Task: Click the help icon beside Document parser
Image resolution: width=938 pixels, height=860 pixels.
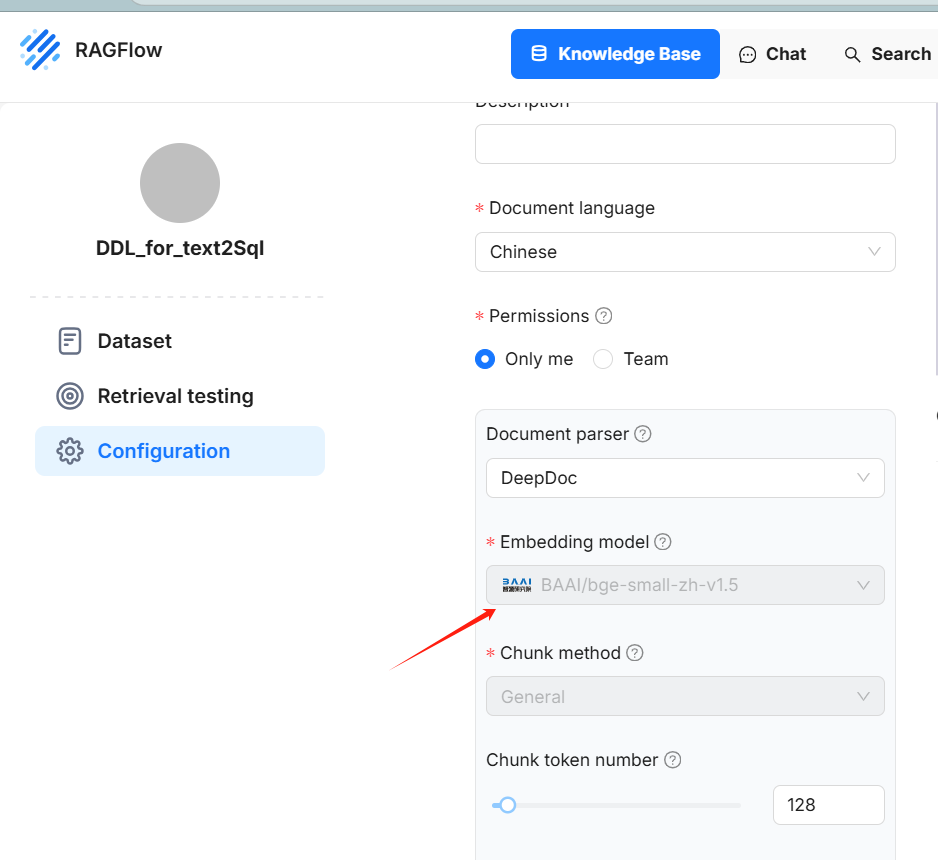Action: point(643,434)
